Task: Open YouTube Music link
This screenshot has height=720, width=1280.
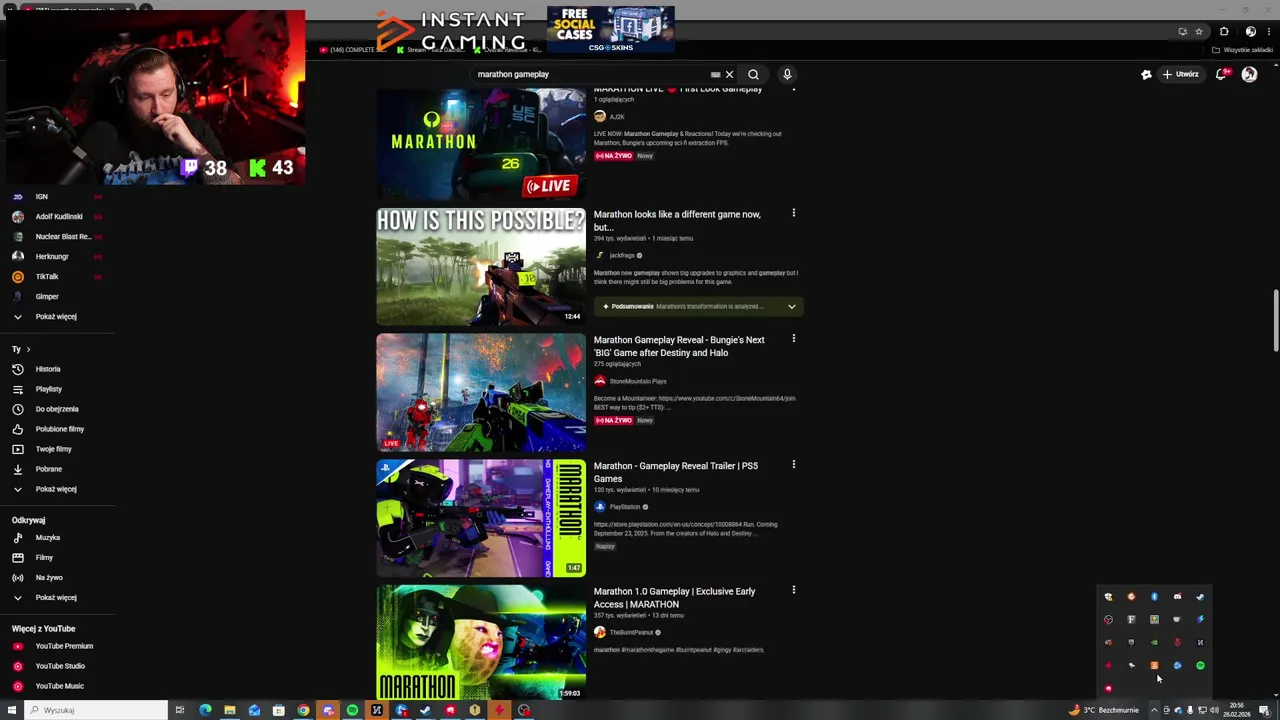Action: [x=59, y=686]
